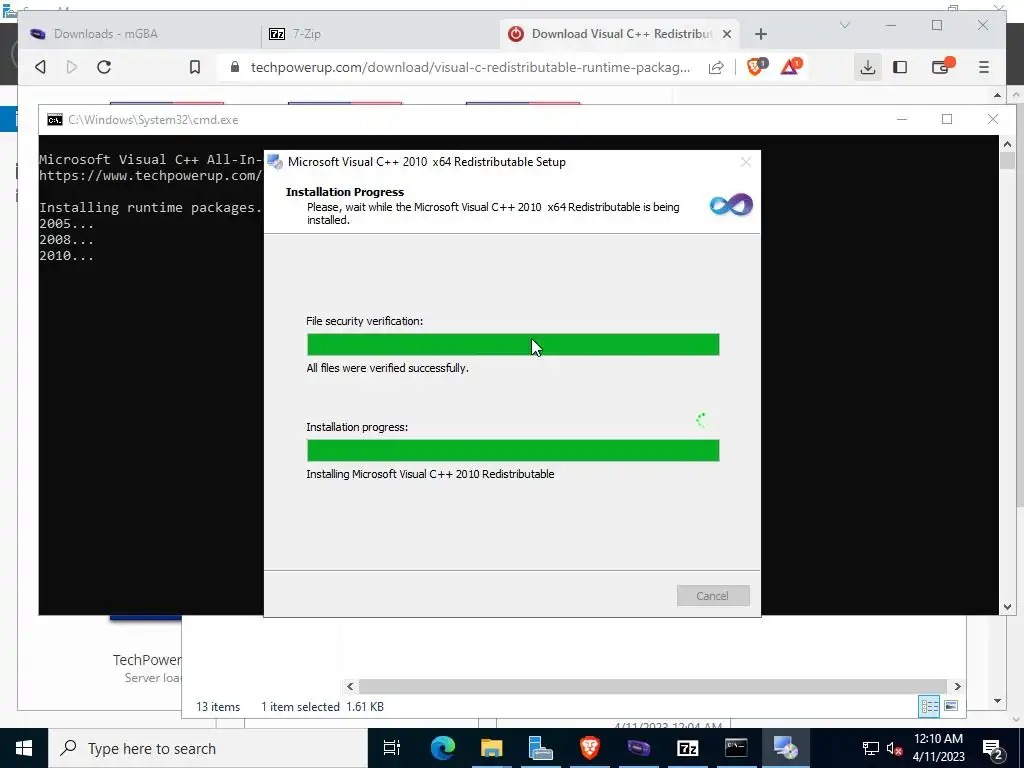Screen dimensions: 1024x768
Task: Click the muted volume tray icon
Action: click(x=894, y=748)
